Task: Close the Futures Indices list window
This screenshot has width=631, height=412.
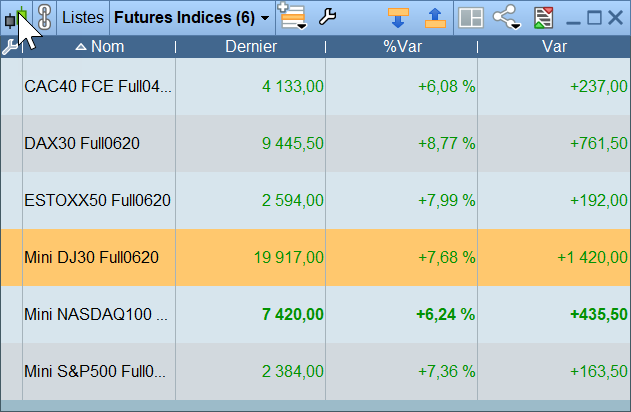Action: 616,18
